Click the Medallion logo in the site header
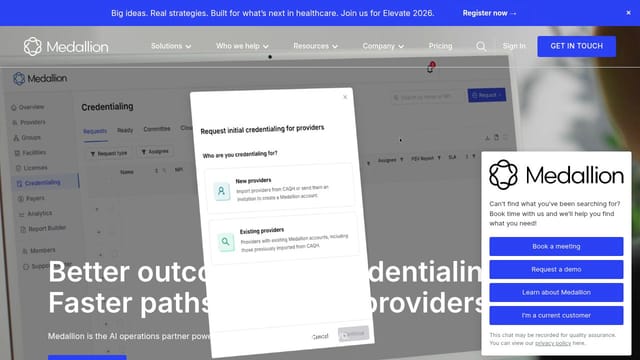This screenshot has height=360, width=640. pos(66,47)
